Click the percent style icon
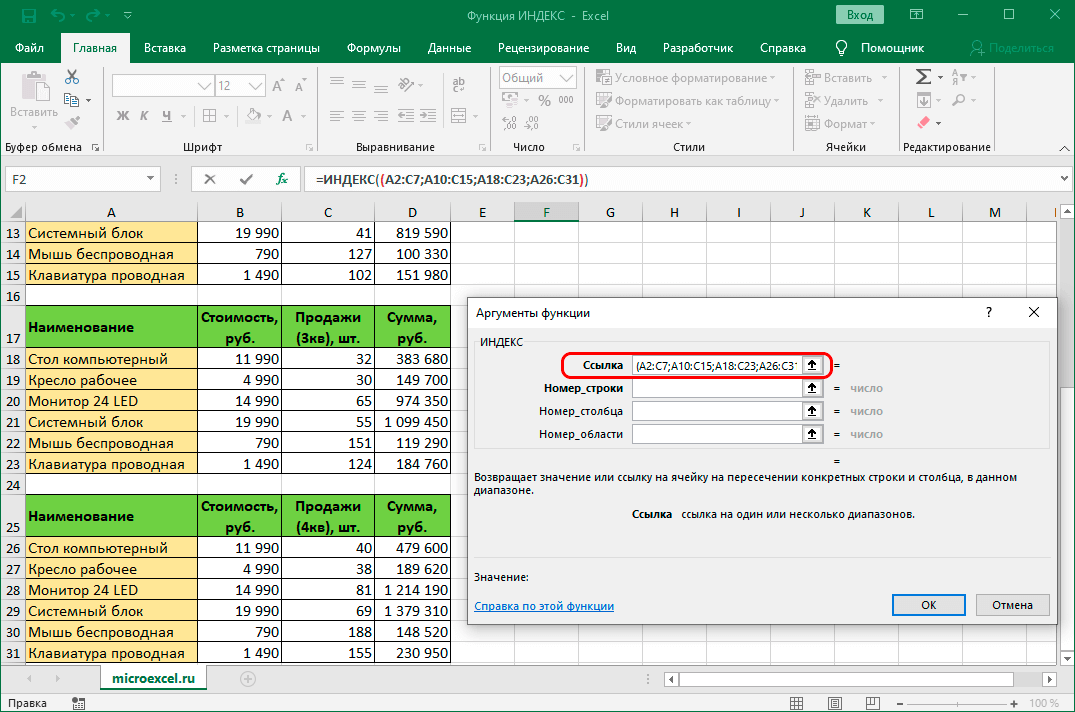This screenshot has height=712, width=1075. click(544, 101)
